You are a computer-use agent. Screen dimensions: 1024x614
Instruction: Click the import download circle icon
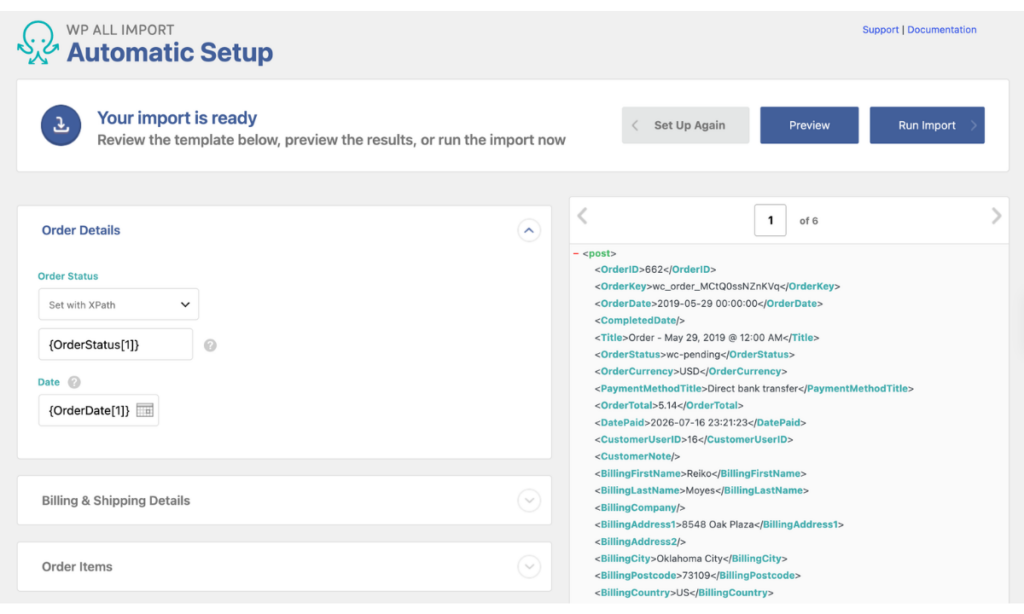click(x=61, y=125)
